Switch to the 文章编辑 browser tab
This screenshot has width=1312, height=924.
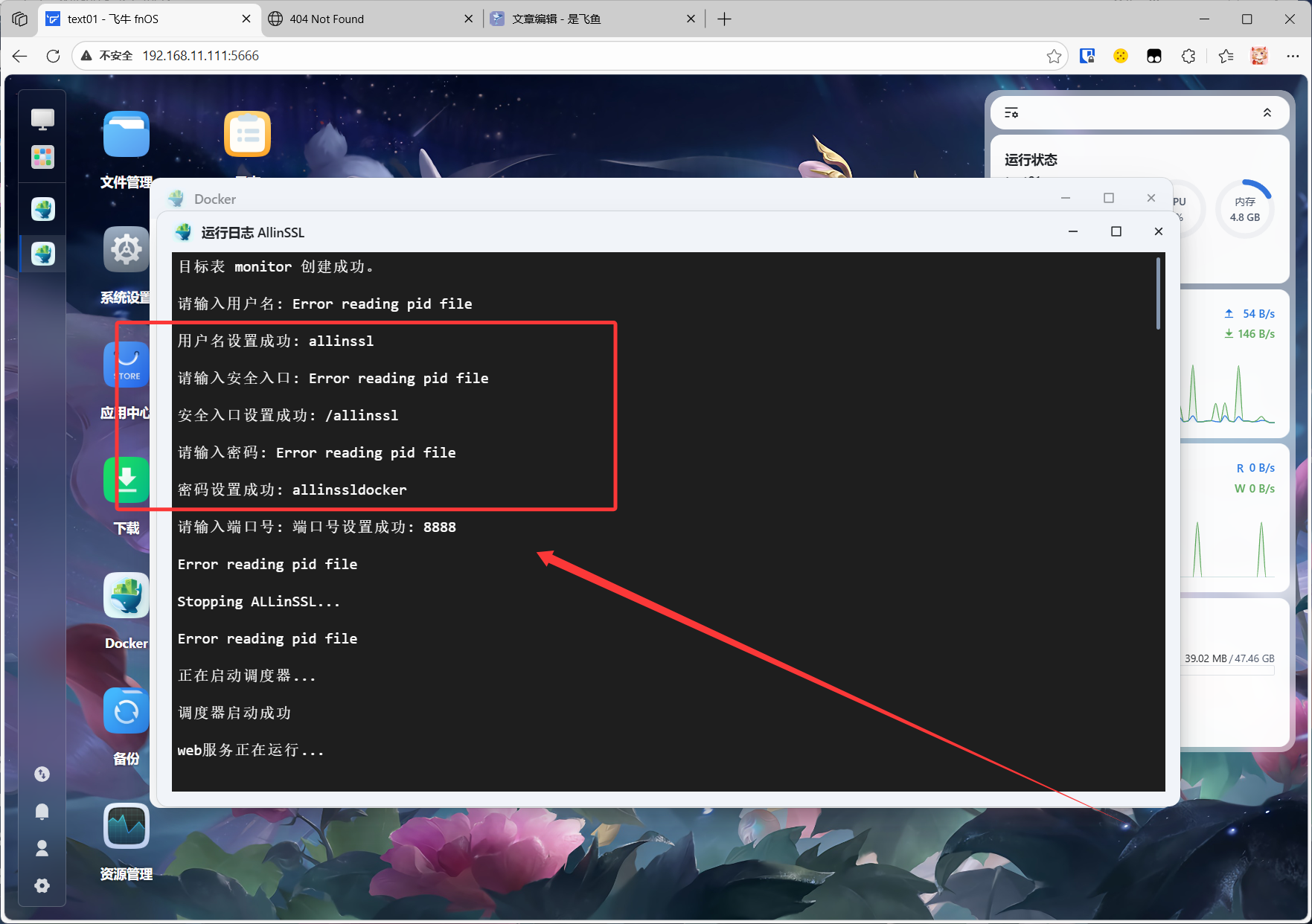pyautogui.click(x=588, y=19)
